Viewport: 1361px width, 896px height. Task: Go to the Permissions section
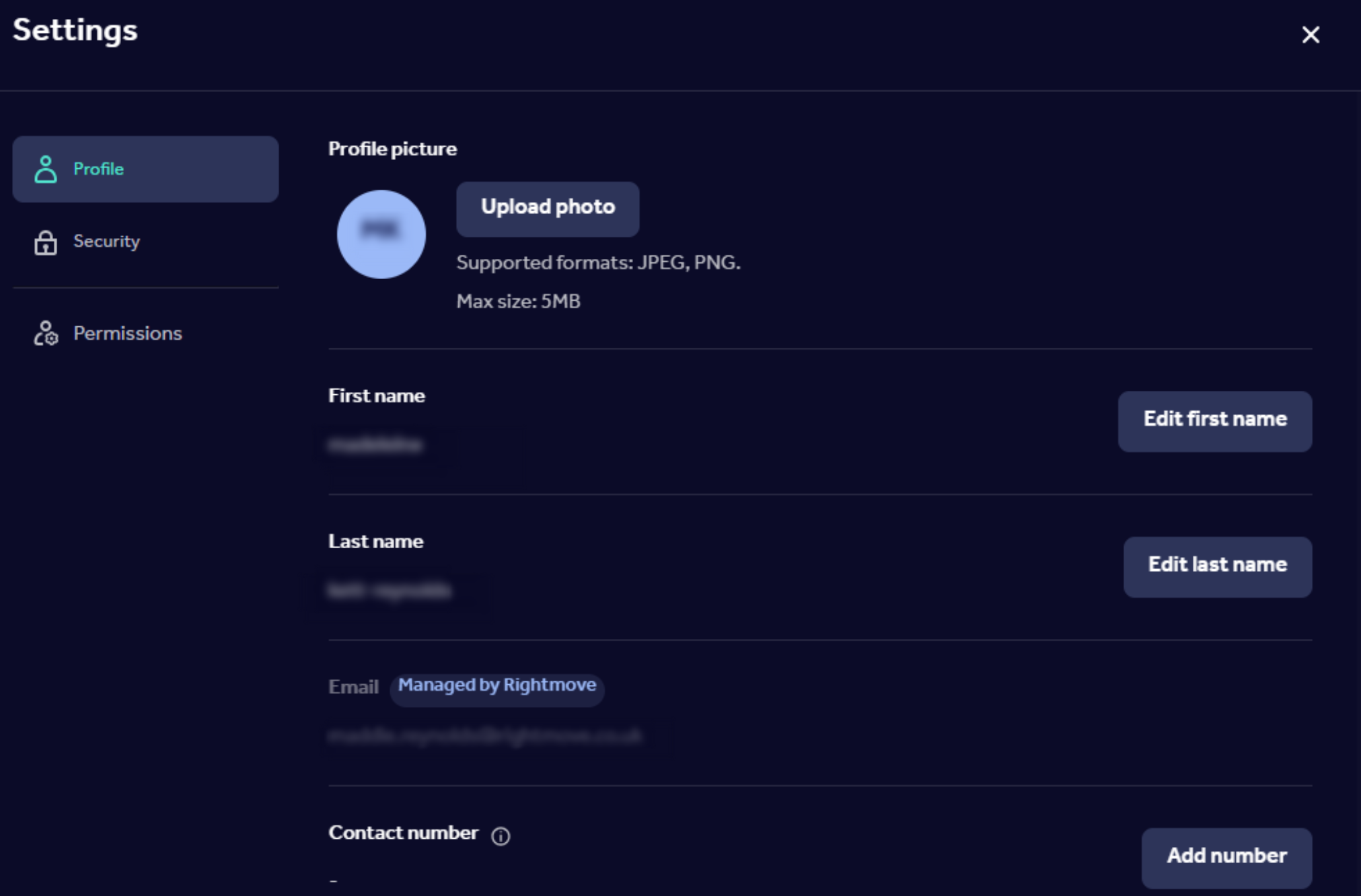coord(127,334)
